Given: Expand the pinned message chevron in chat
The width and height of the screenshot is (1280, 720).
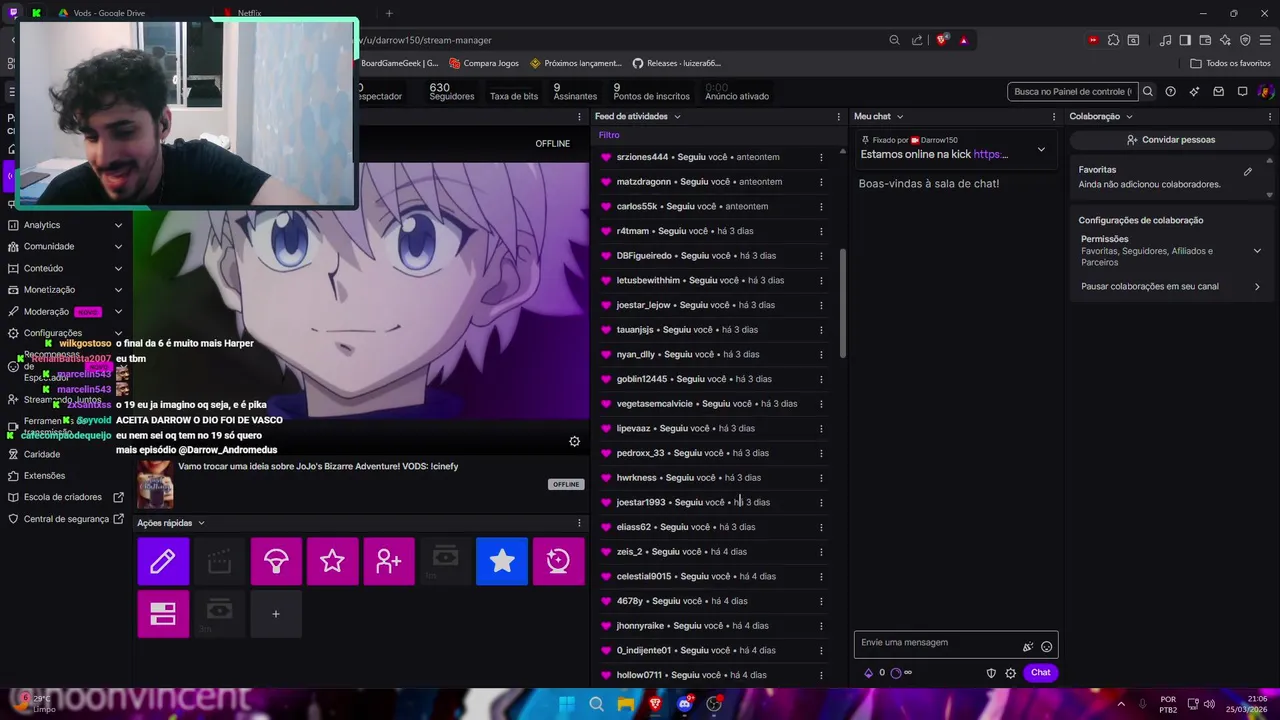Looking at the screenshot, I should pos(1041,149).
